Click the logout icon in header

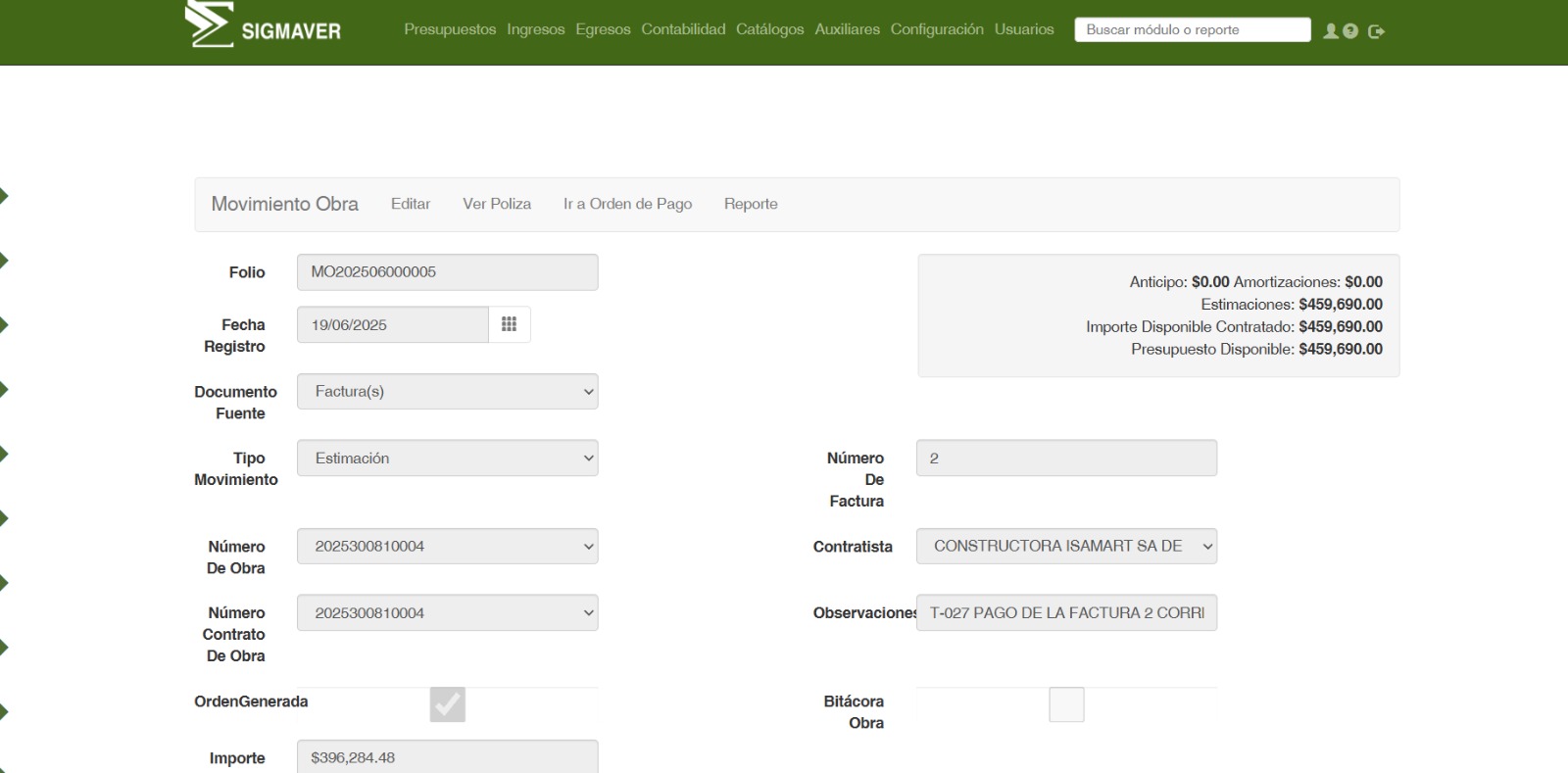[x=1376, y=31]
